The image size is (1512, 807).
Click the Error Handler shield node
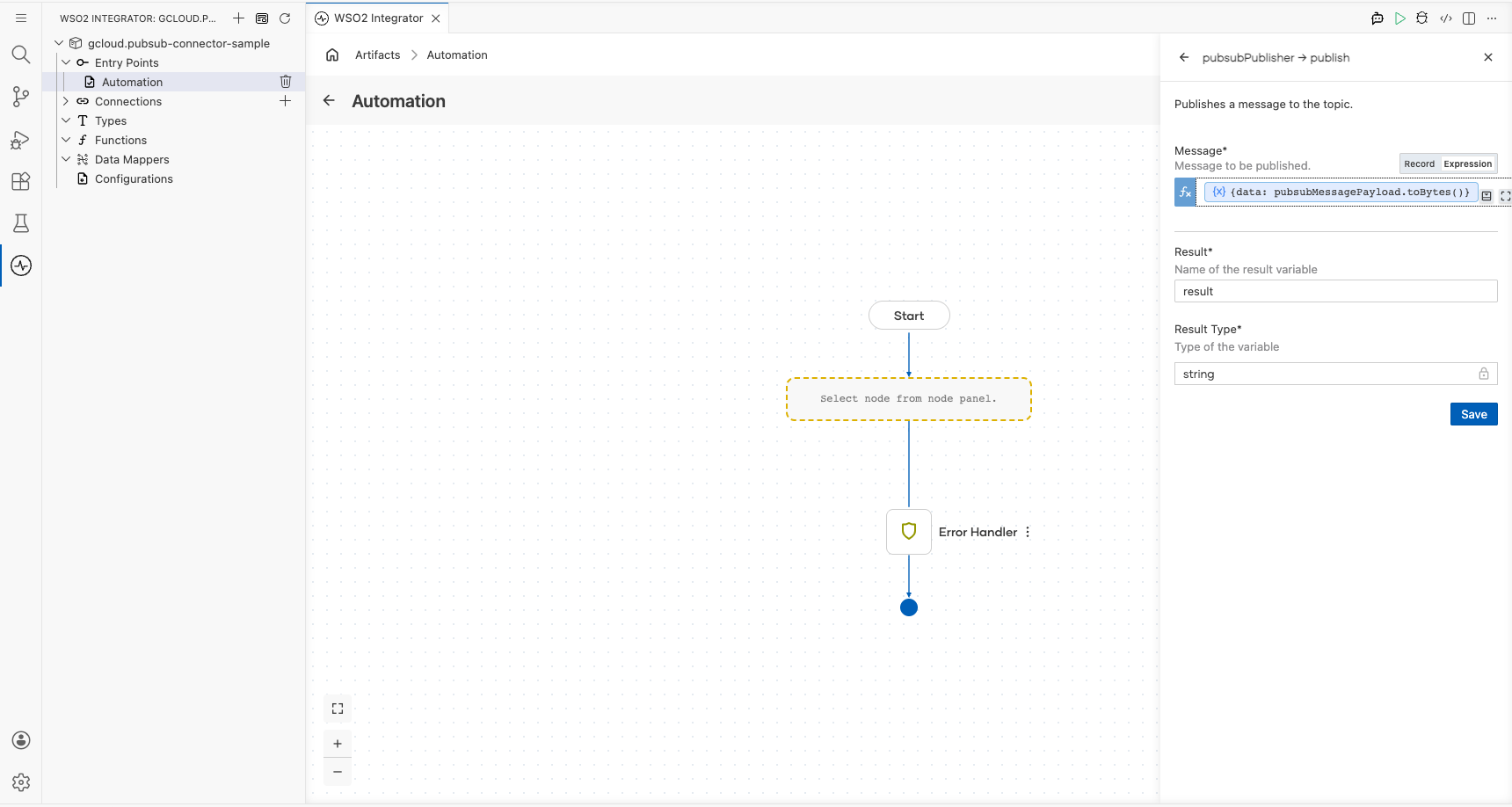(x=909, y=531)
